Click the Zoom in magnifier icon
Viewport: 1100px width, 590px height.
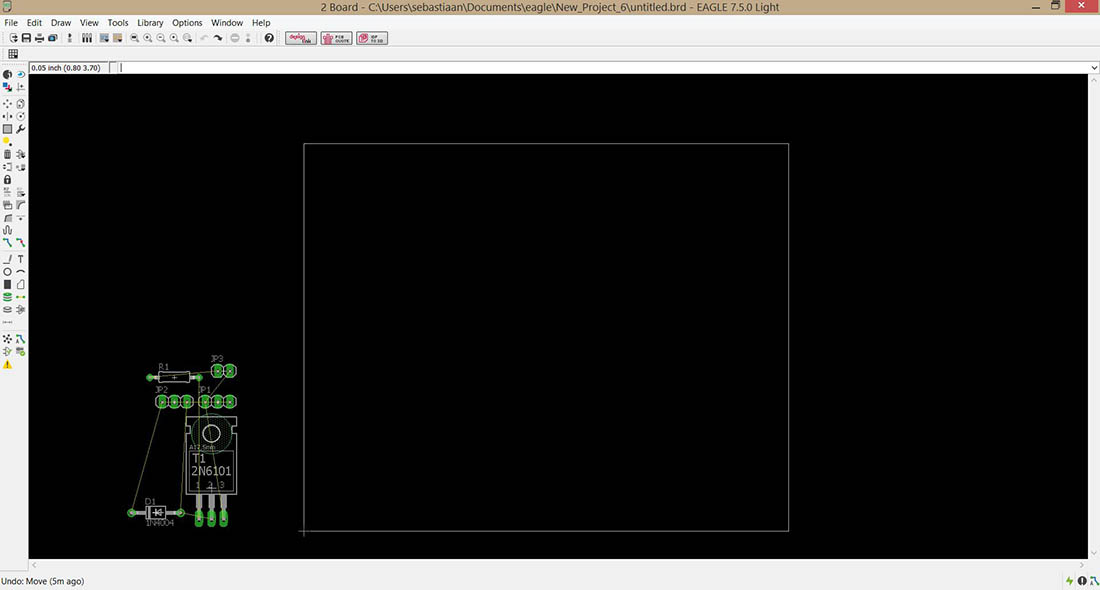pyautogui.click(x=148, y=38)
